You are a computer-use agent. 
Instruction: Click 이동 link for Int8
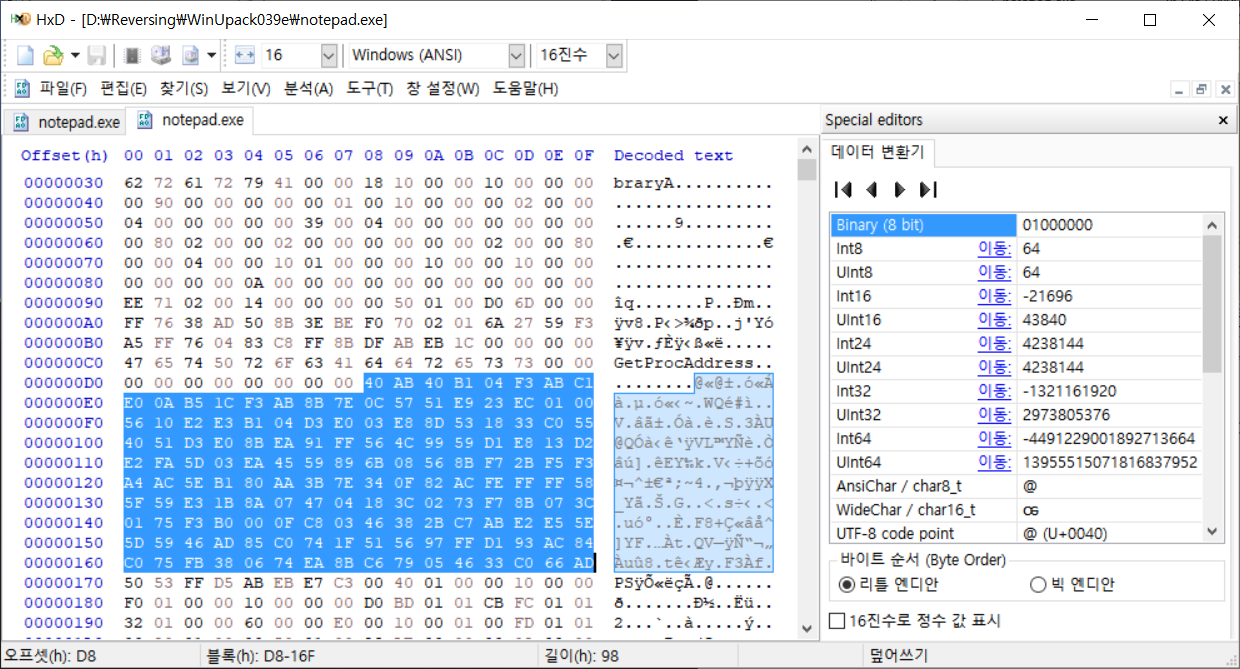[x=994, y=249]
